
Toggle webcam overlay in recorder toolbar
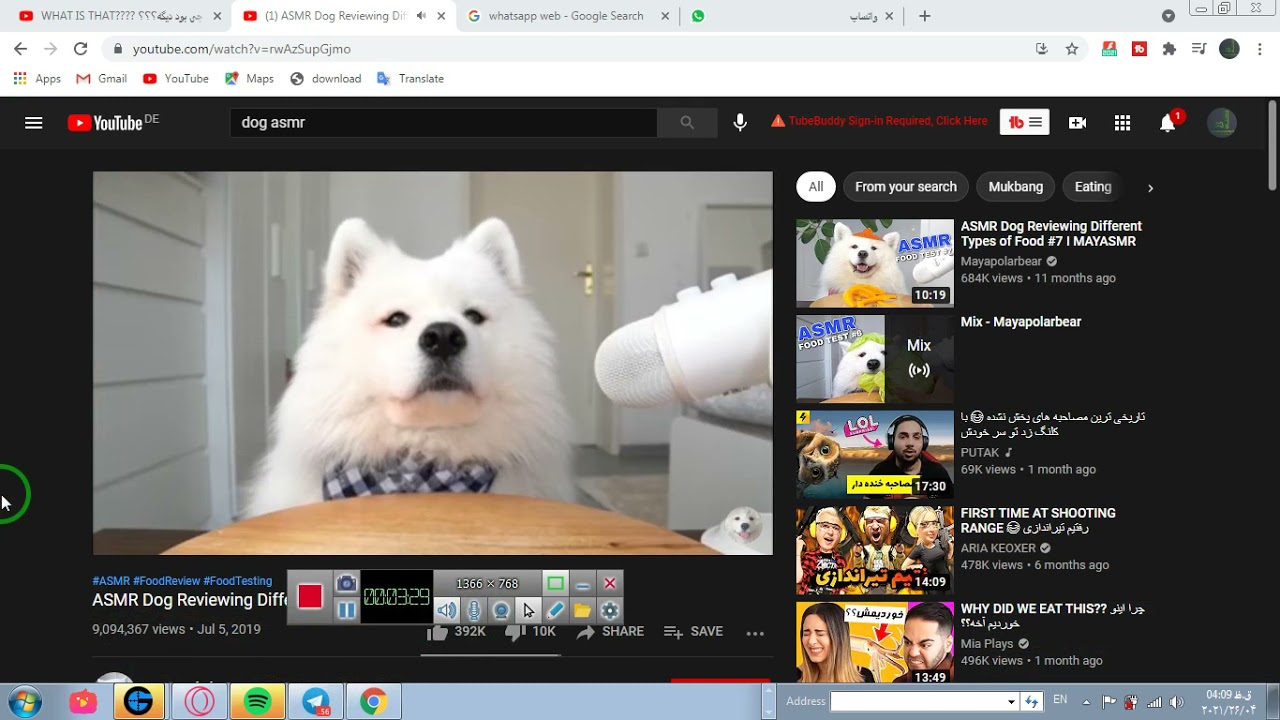(501, 610)
